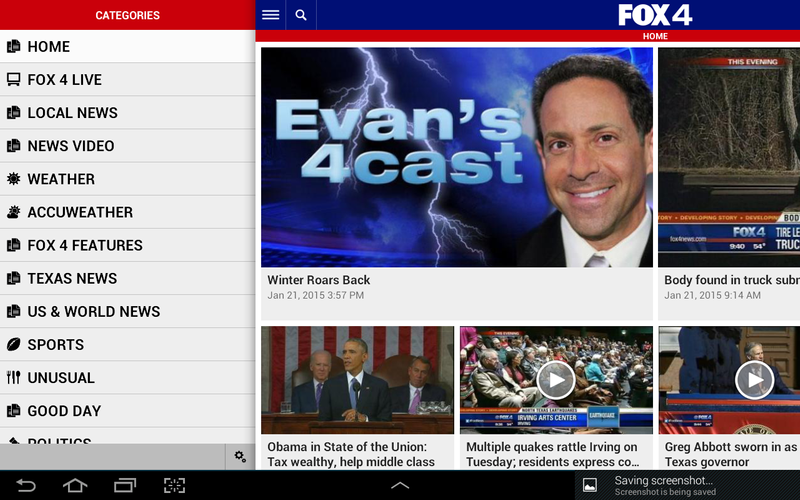This screenshot has height=500, width=800.
Task: Tap the TV icon beside FOX 4 LIVE
Action: pos(14,80)
